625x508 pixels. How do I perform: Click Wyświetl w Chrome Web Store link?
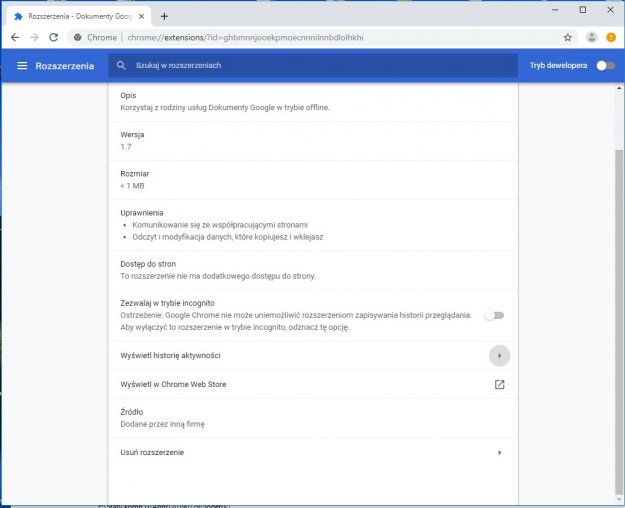pyautogui.click(x=173, y=384)
